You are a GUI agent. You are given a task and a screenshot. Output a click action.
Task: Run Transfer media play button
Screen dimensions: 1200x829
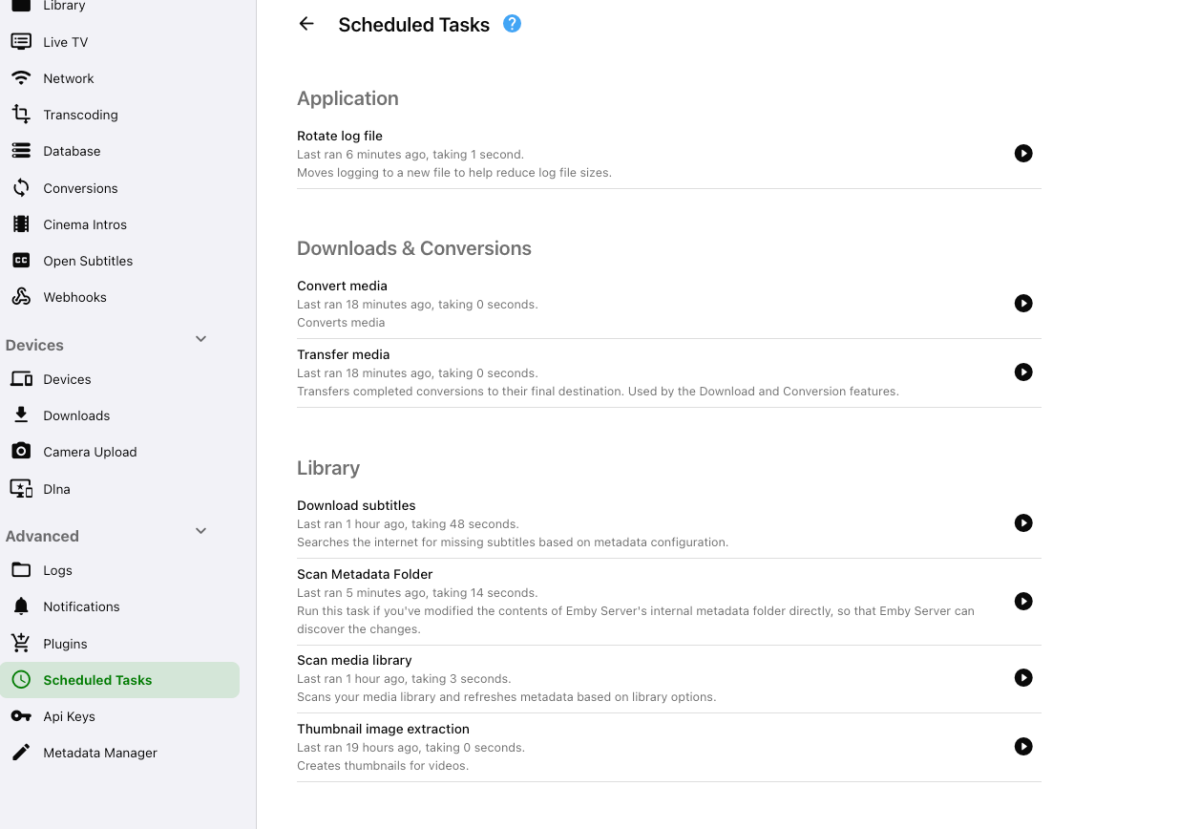[x=1023, y=372]
